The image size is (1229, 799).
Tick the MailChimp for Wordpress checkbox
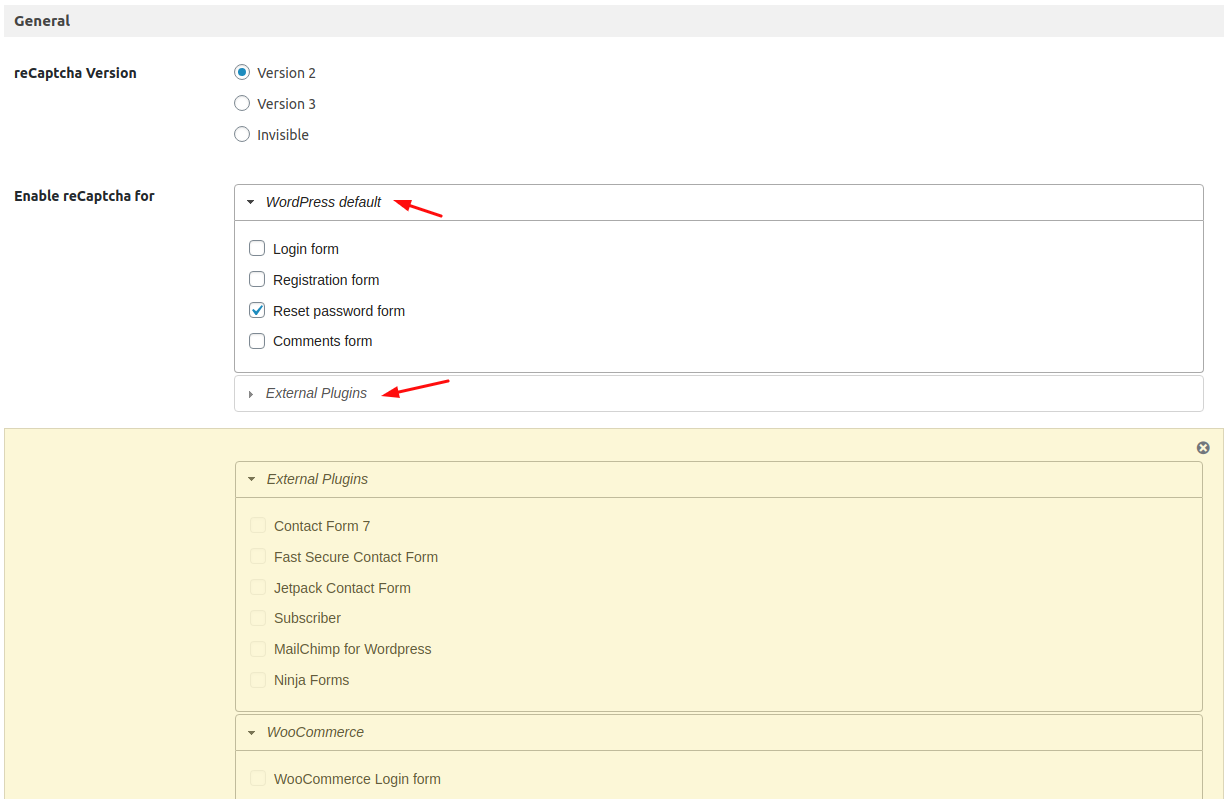pos(258,649)
